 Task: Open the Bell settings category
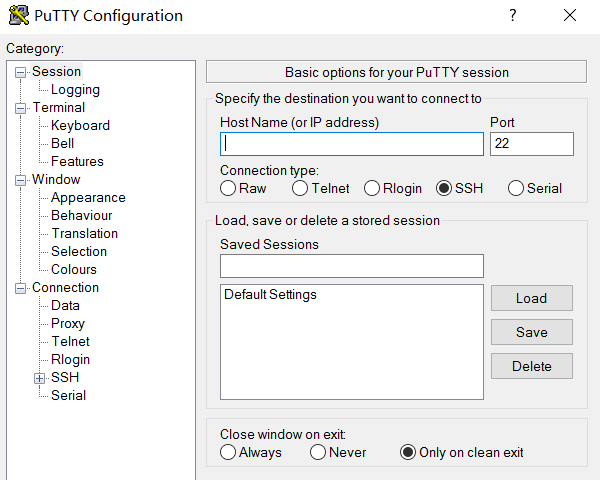[x=62, y=144]
